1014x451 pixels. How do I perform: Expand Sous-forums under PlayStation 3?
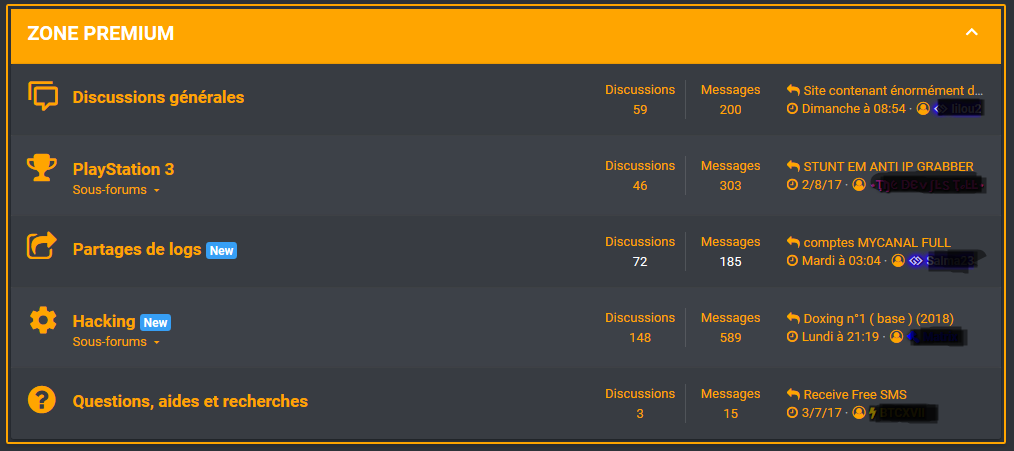tap(116, 190)
